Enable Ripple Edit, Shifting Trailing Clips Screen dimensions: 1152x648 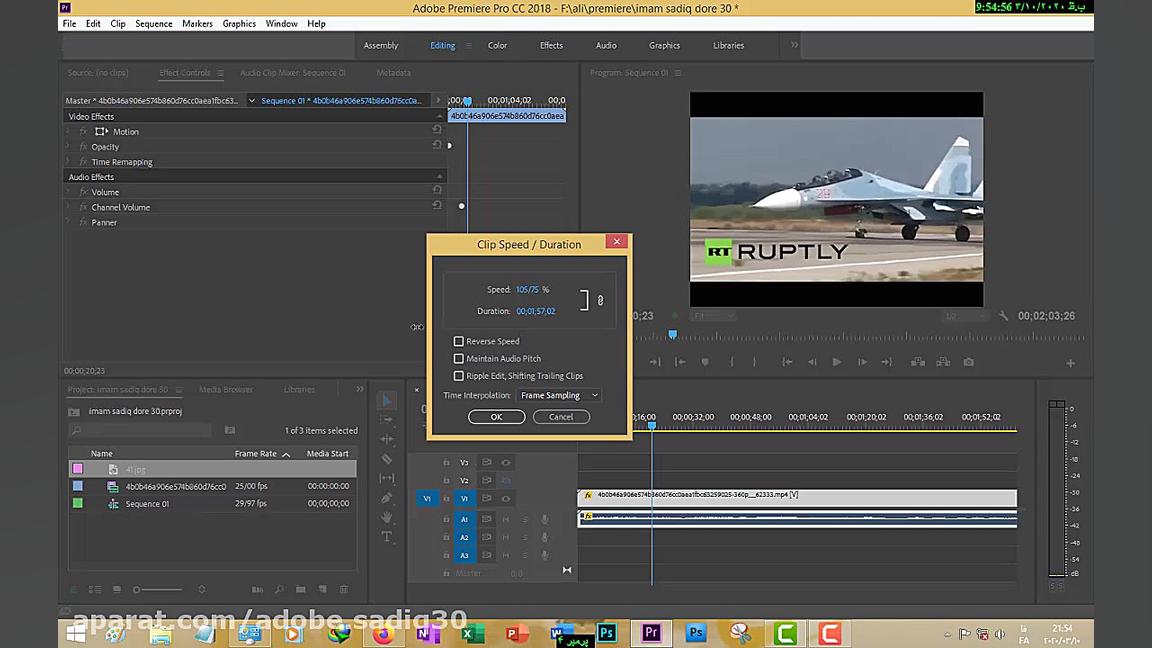pyautogui.click(x=459, y=376)
